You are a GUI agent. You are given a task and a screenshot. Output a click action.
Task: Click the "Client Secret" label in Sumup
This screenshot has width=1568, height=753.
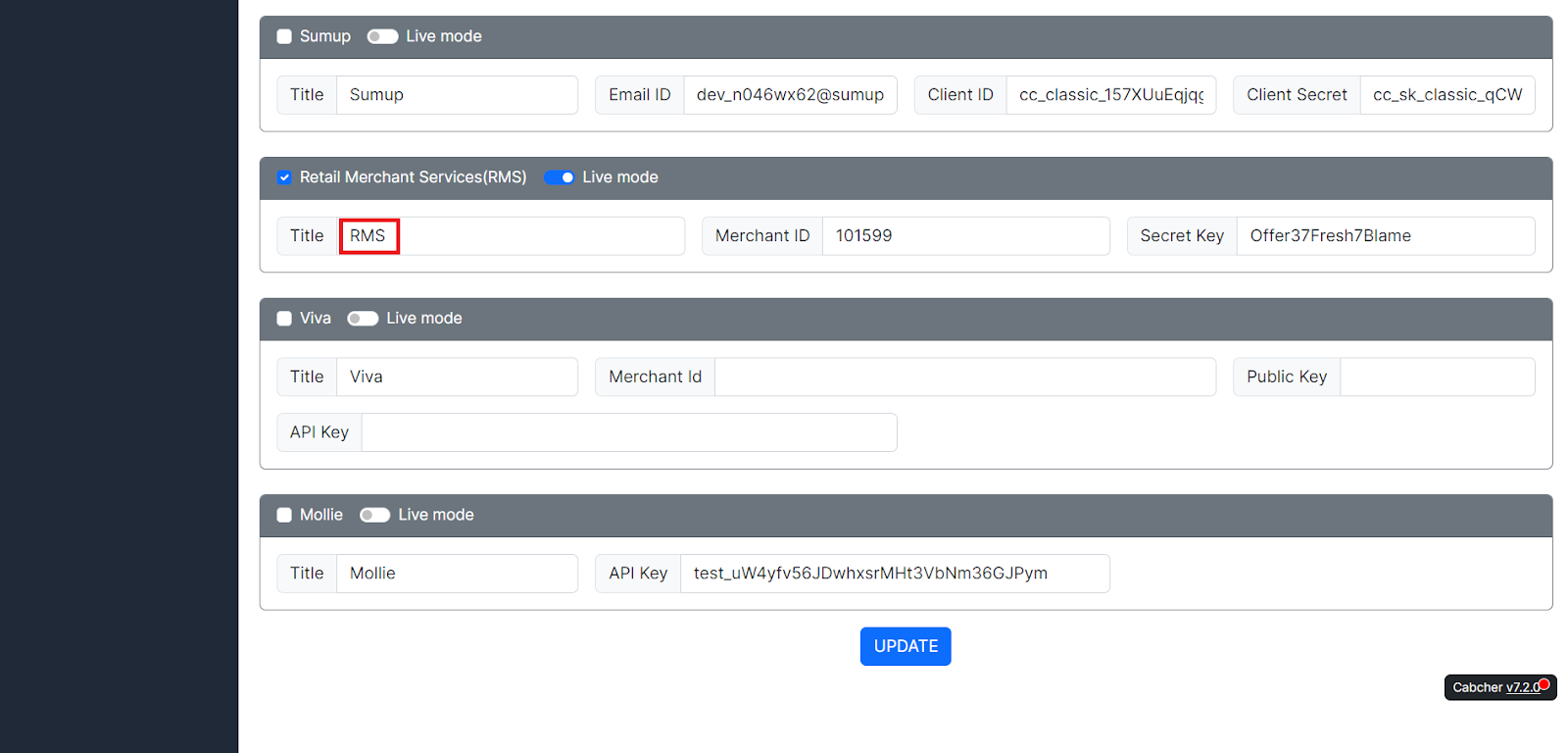tap(1297, 95)
